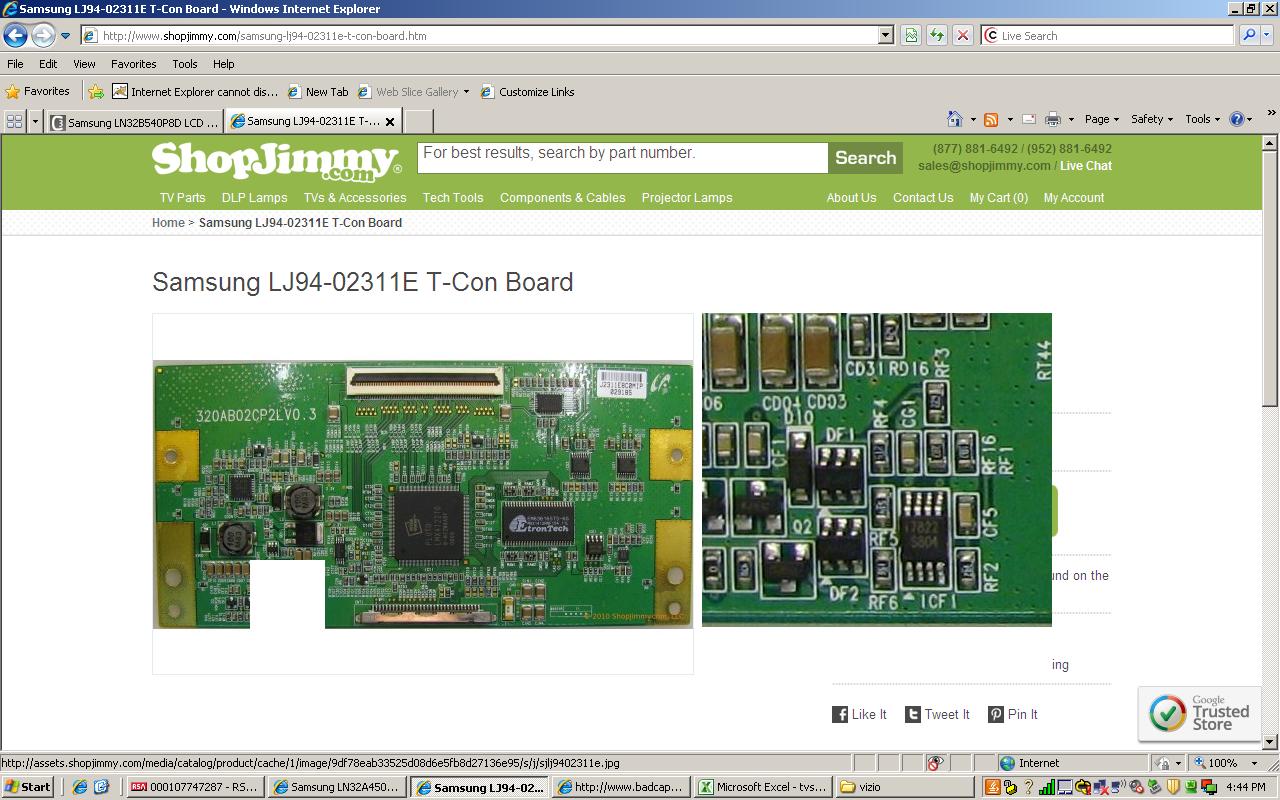Click the Home breadcrumb link

coord(168,223)
